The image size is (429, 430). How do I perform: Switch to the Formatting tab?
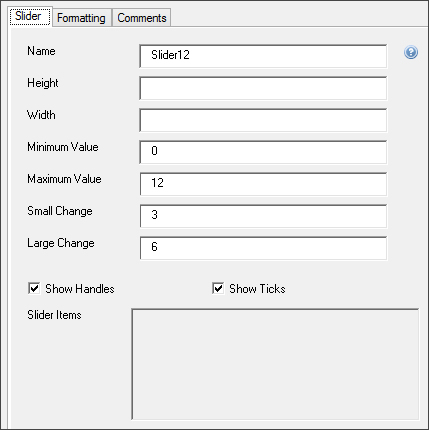click(x=81, y=18)
